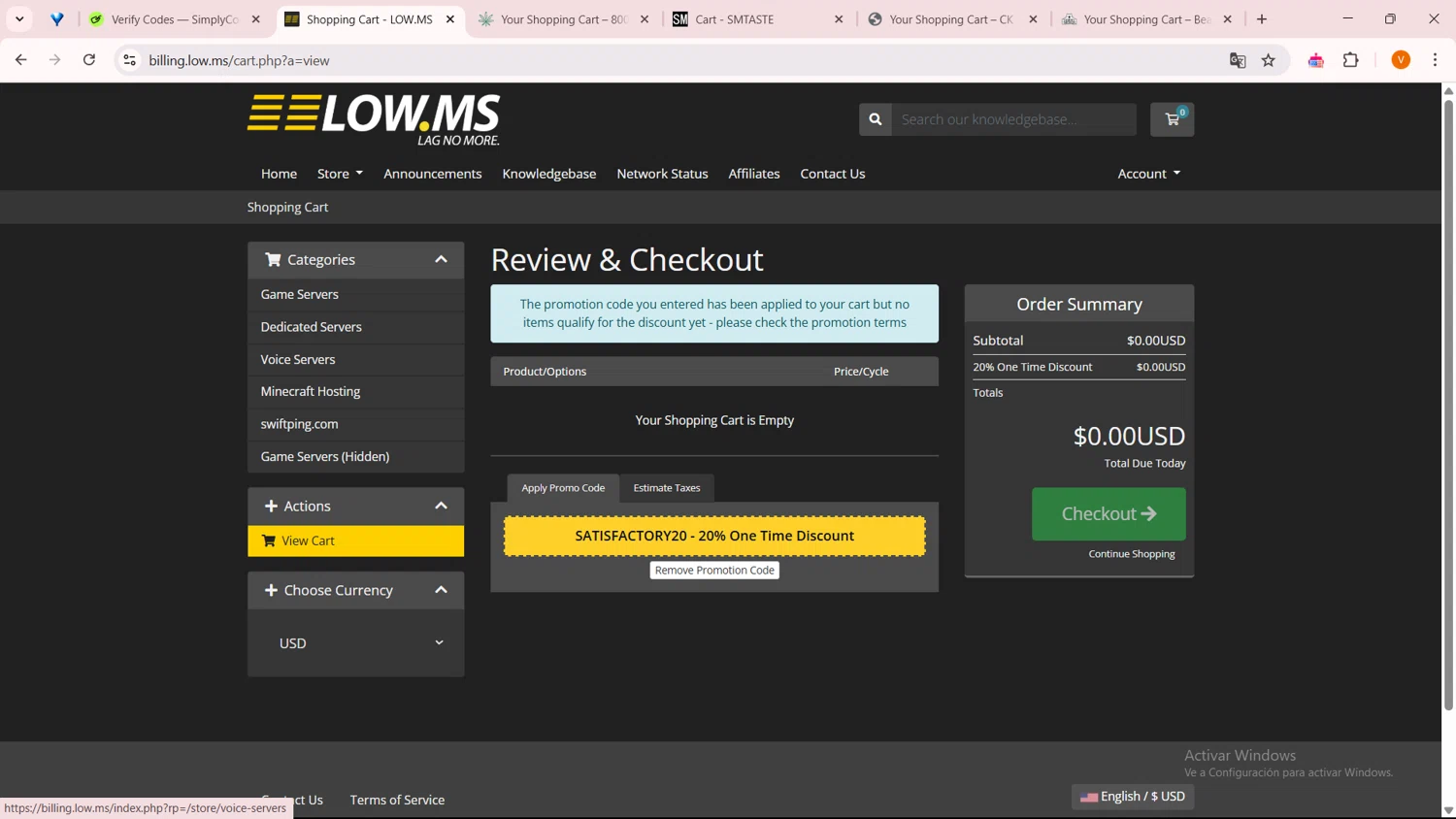The image size is (1456, 819).
Task: Open Chrome's three-dot menu
Action: pos(1435,60)
